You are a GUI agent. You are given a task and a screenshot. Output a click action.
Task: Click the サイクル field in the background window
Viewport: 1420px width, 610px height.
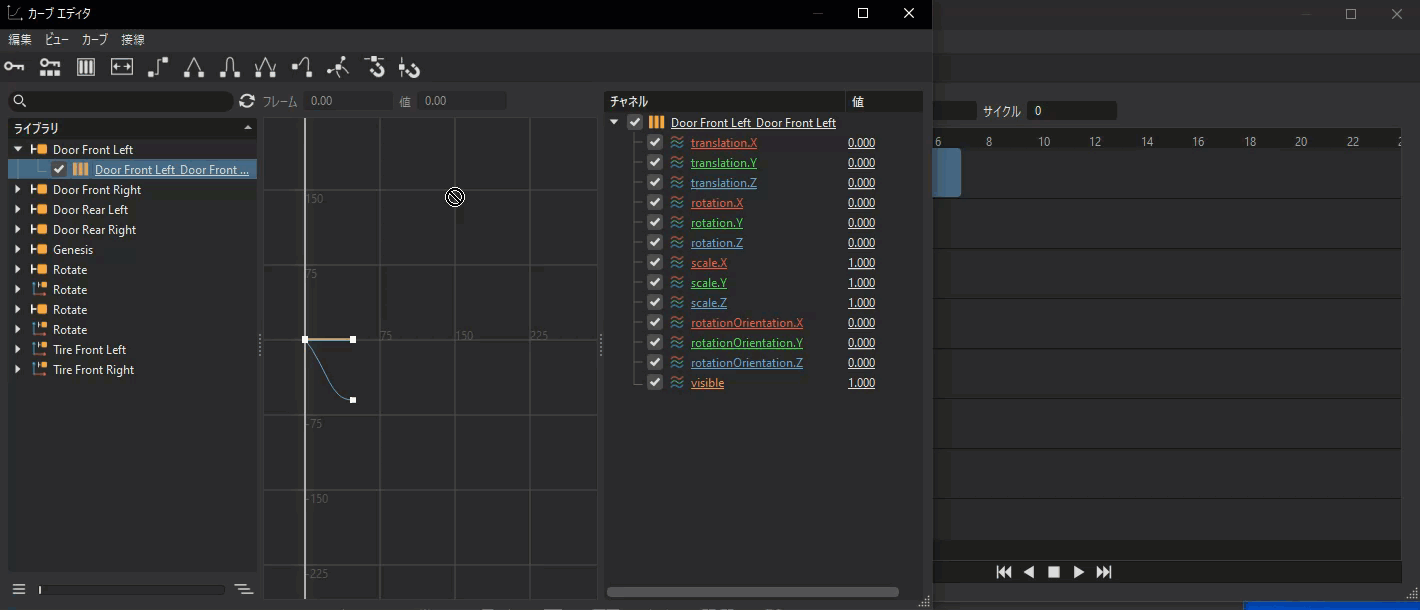(1072, 111)
